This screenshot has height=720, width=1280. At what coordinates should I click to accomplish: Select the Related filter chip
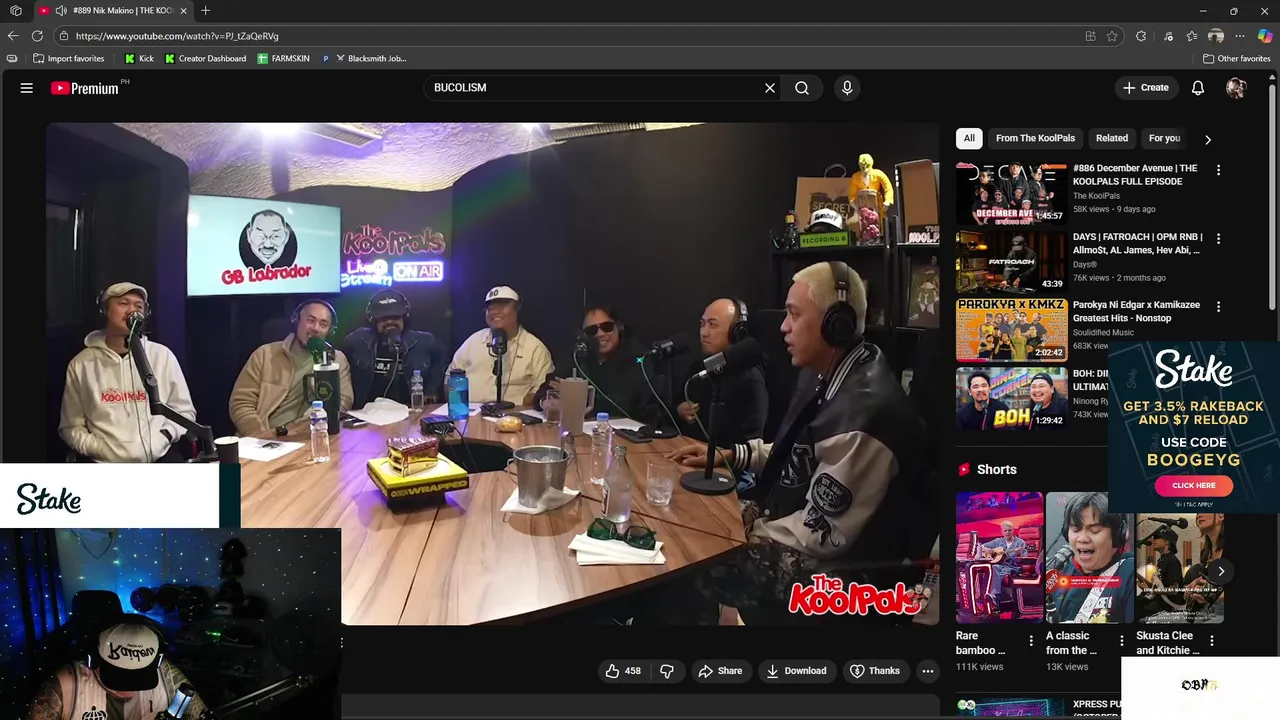coord(1112,138)
